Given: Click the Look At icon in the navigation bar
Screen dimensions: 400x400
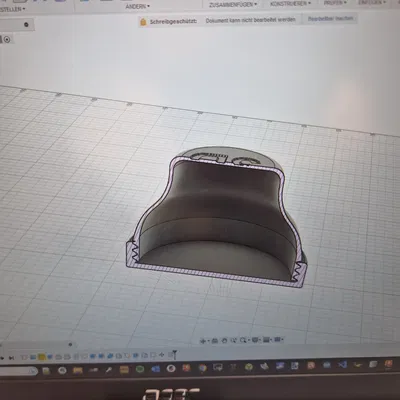Looking at the screenshot, I should click(x=215, y=340).
